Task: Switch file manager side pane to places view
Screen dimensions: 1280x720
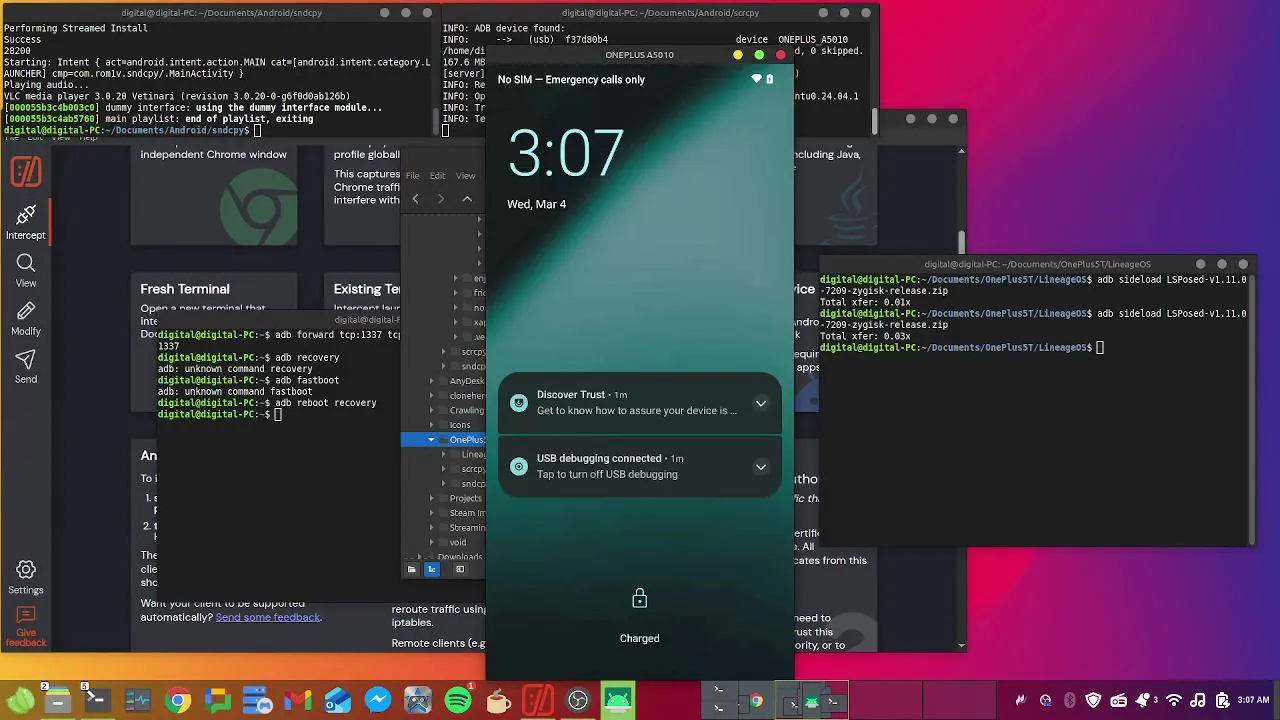Action: [x=411, y=569]
